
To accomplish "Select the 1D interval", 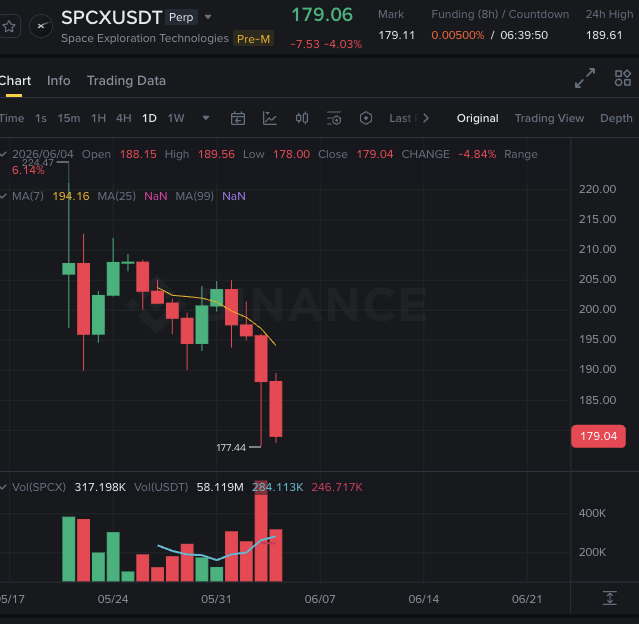I will pos(149,118).
